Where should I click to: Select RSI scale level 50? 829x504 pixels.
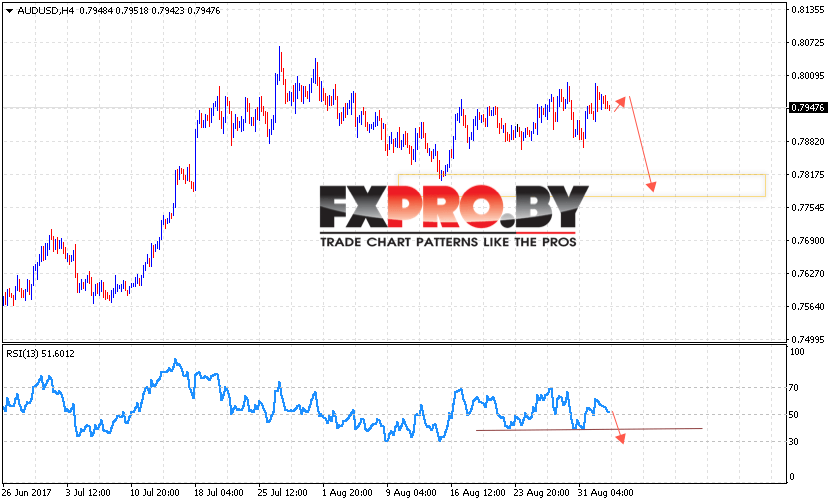[x=794, y=415]
